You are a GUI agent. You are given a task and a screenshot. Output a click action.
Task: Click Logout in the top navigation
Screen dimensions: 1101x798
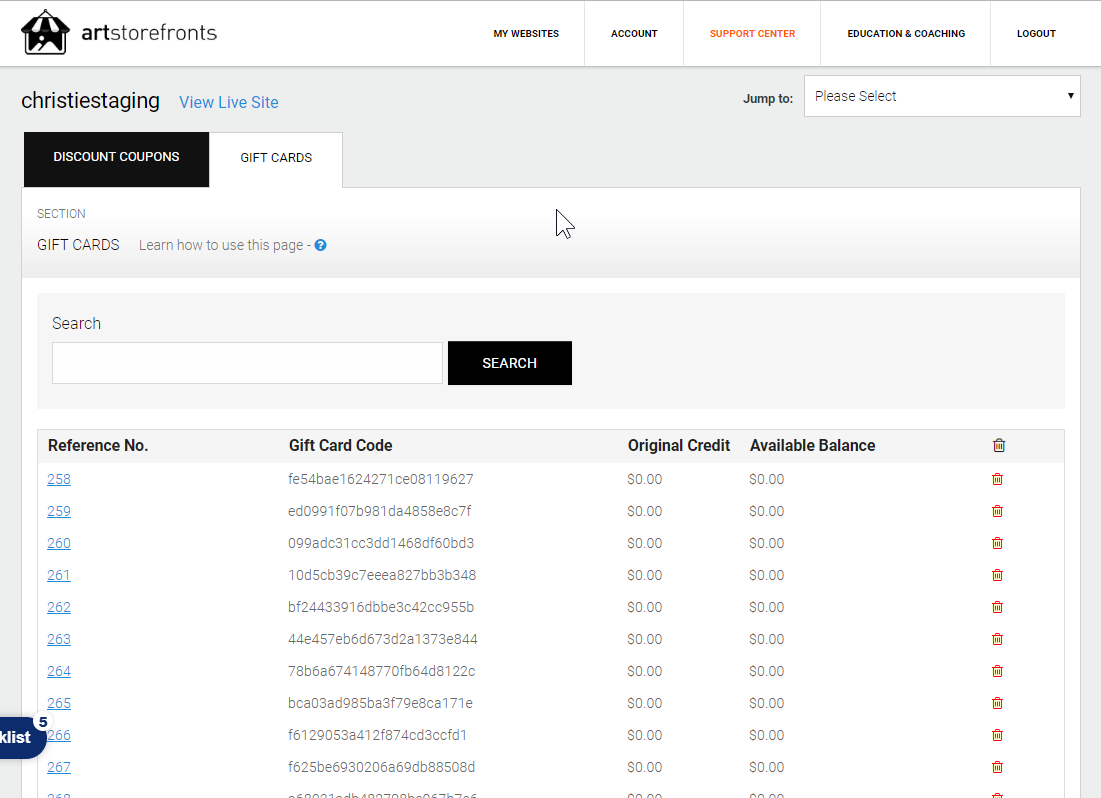point(1036,34)
